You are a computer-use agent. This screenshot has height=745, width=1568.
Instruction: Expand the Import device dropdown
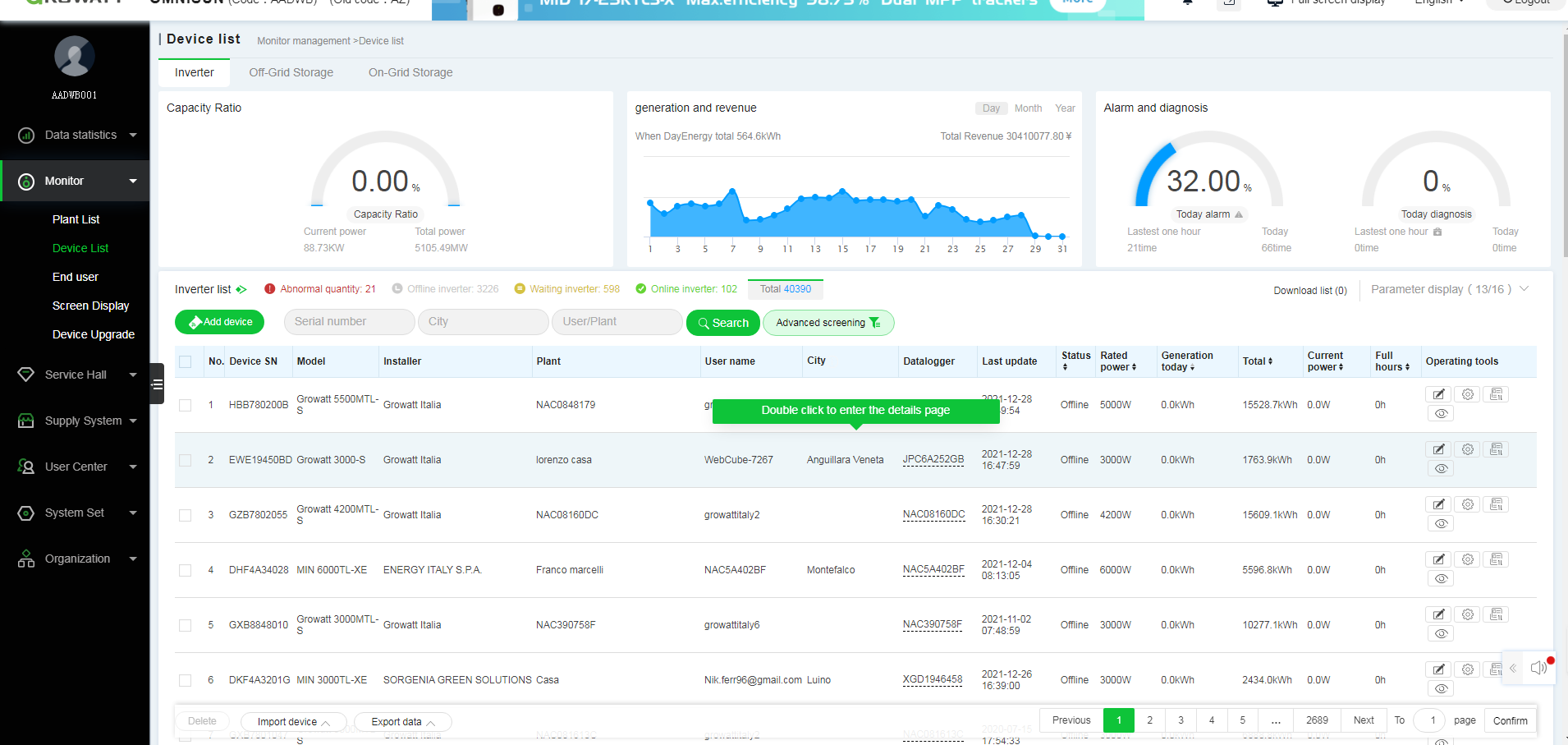point(293,721)
